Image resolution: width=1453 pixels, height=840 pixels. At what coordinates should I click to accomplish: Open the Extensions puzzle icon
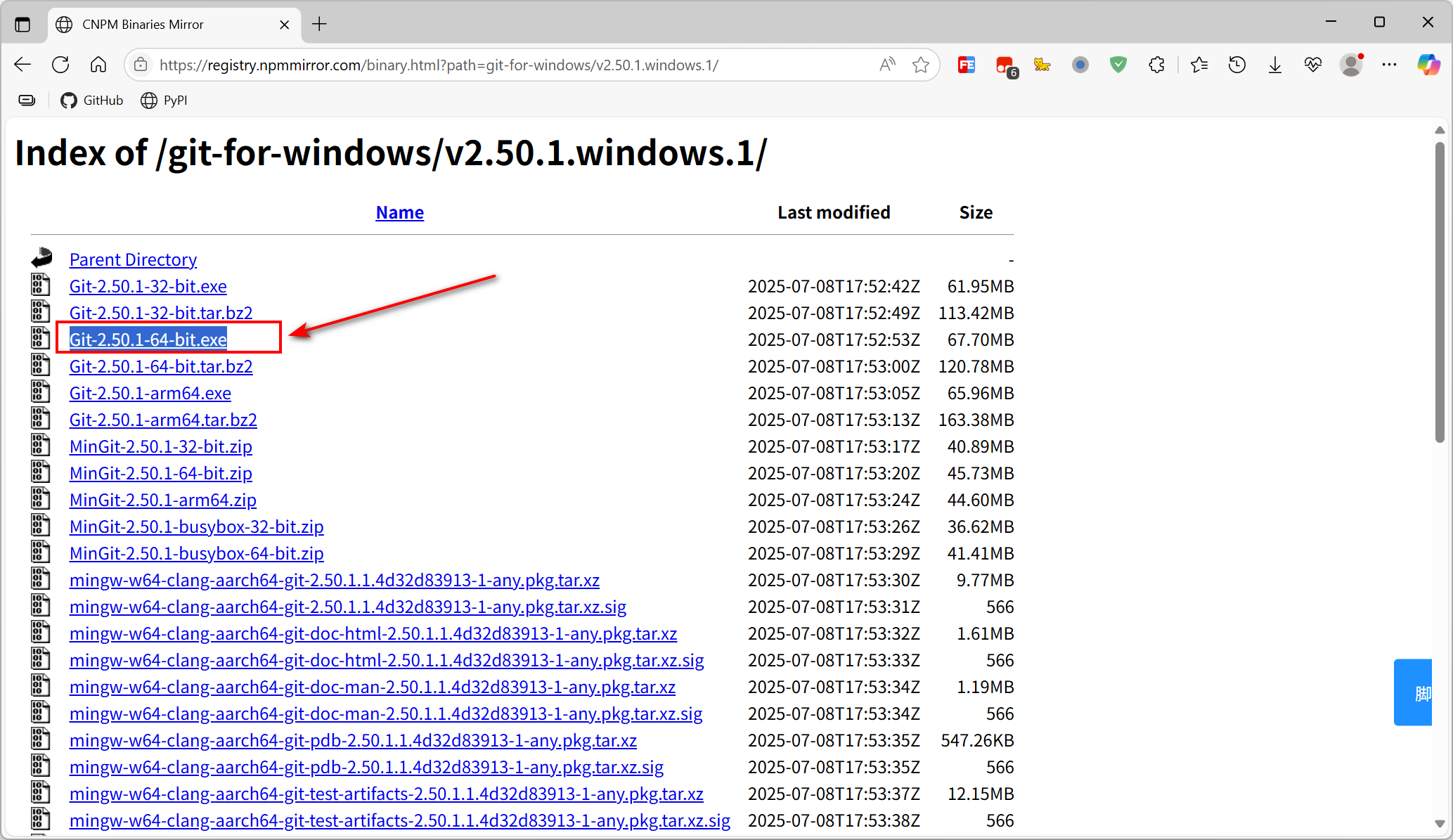tap(1156, 65)
